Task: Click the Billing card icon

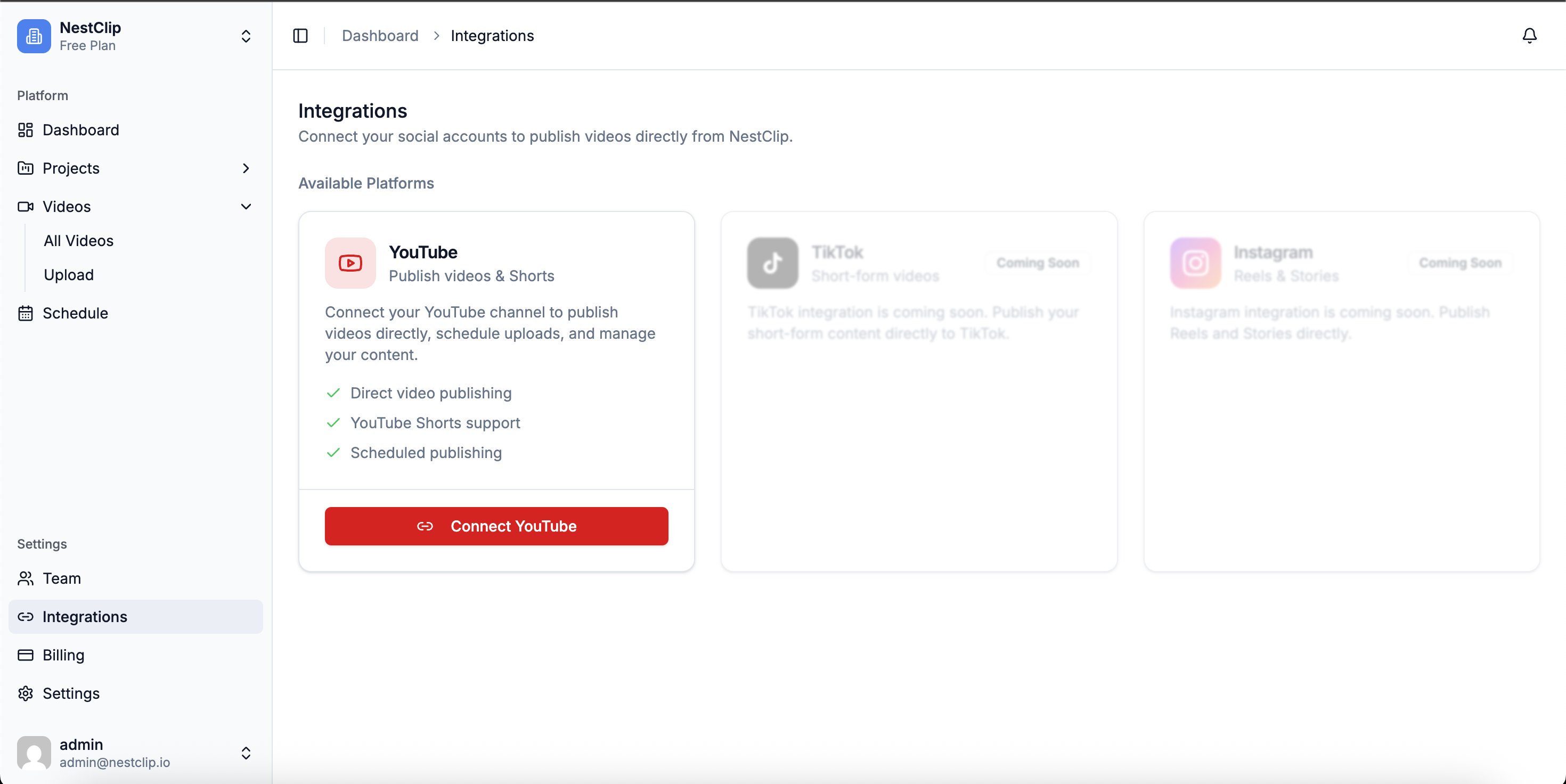Action: tap(26, 655)
